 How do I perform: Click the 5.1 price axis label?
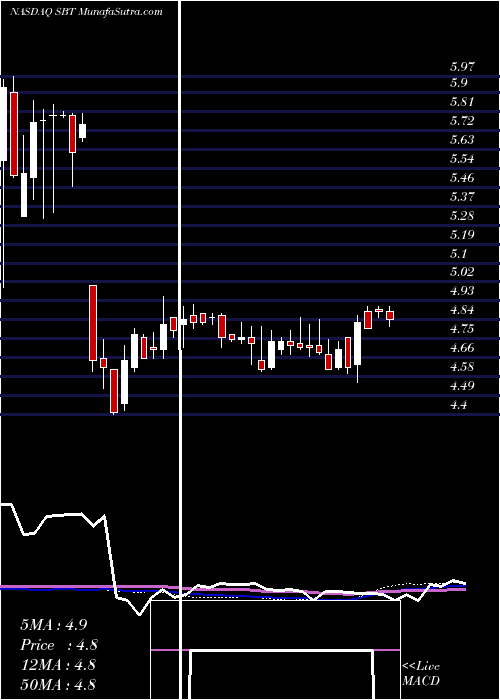coord(458,254)
